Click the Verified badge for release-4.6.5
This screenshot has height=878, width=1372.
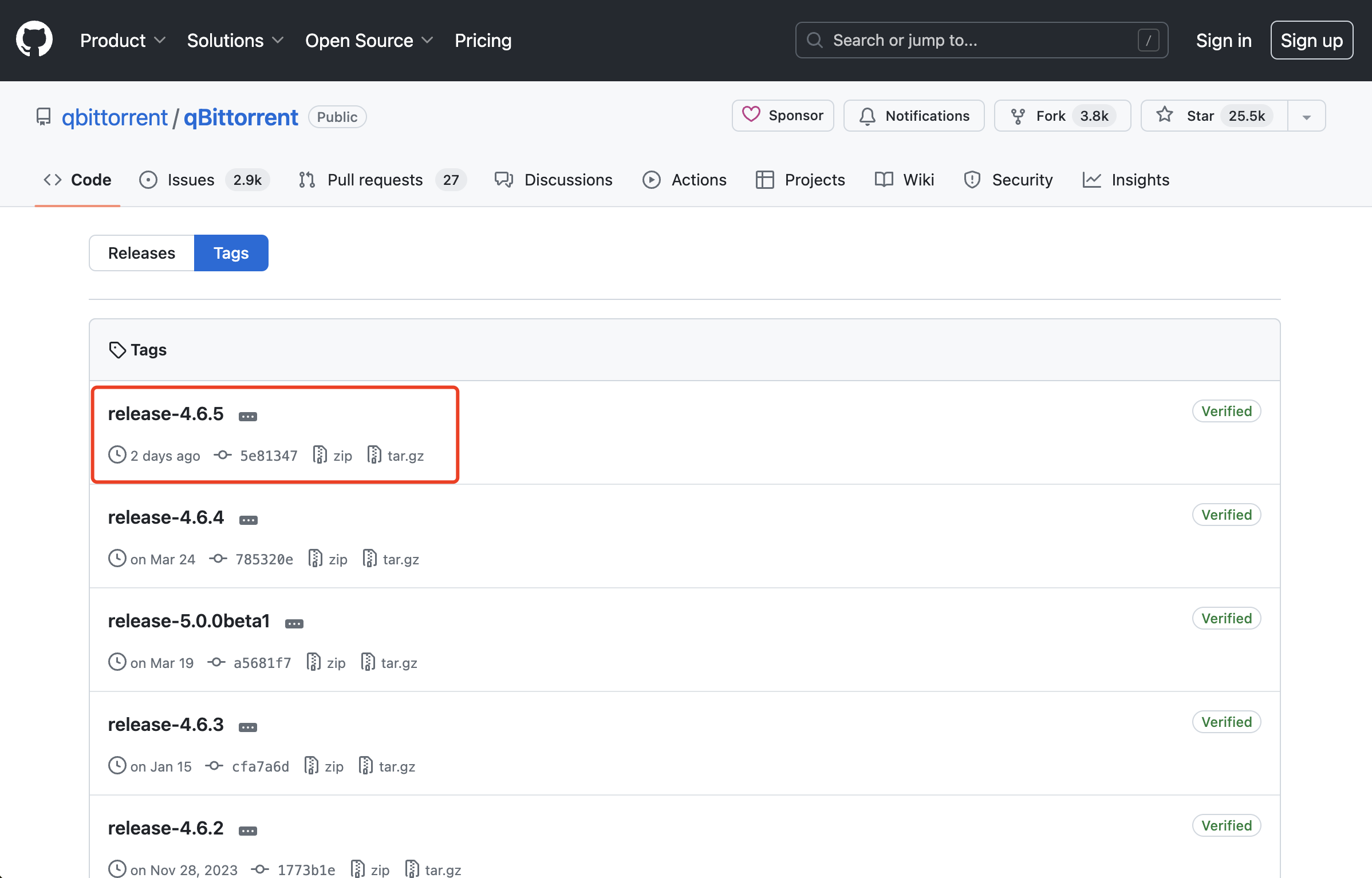(x=1227, y=411)
